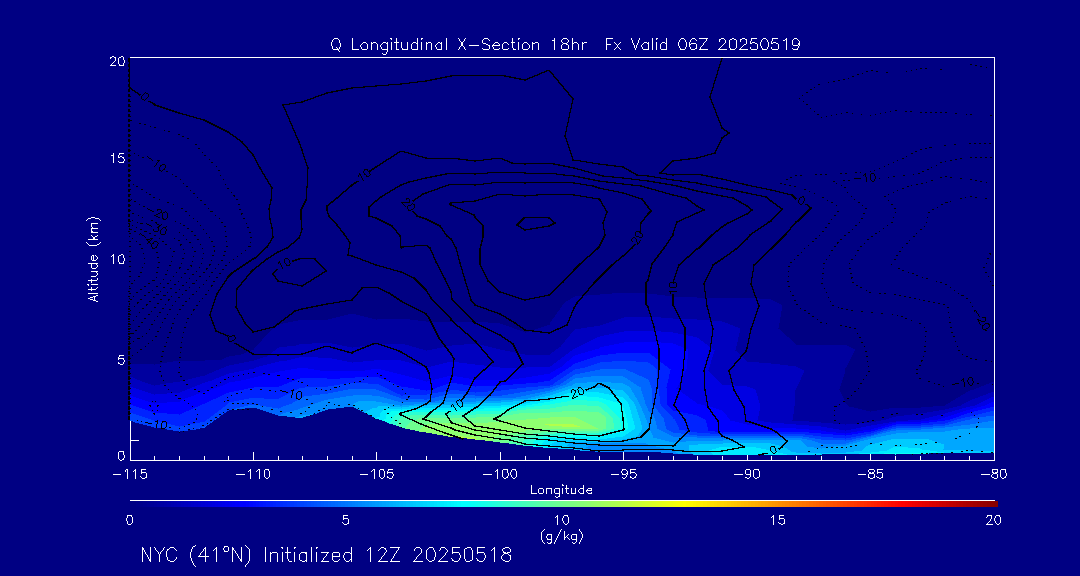Screen dimensions: 1080x576
Task: Click the "Altitude (km)" axis label
Action: click(93, 257)
